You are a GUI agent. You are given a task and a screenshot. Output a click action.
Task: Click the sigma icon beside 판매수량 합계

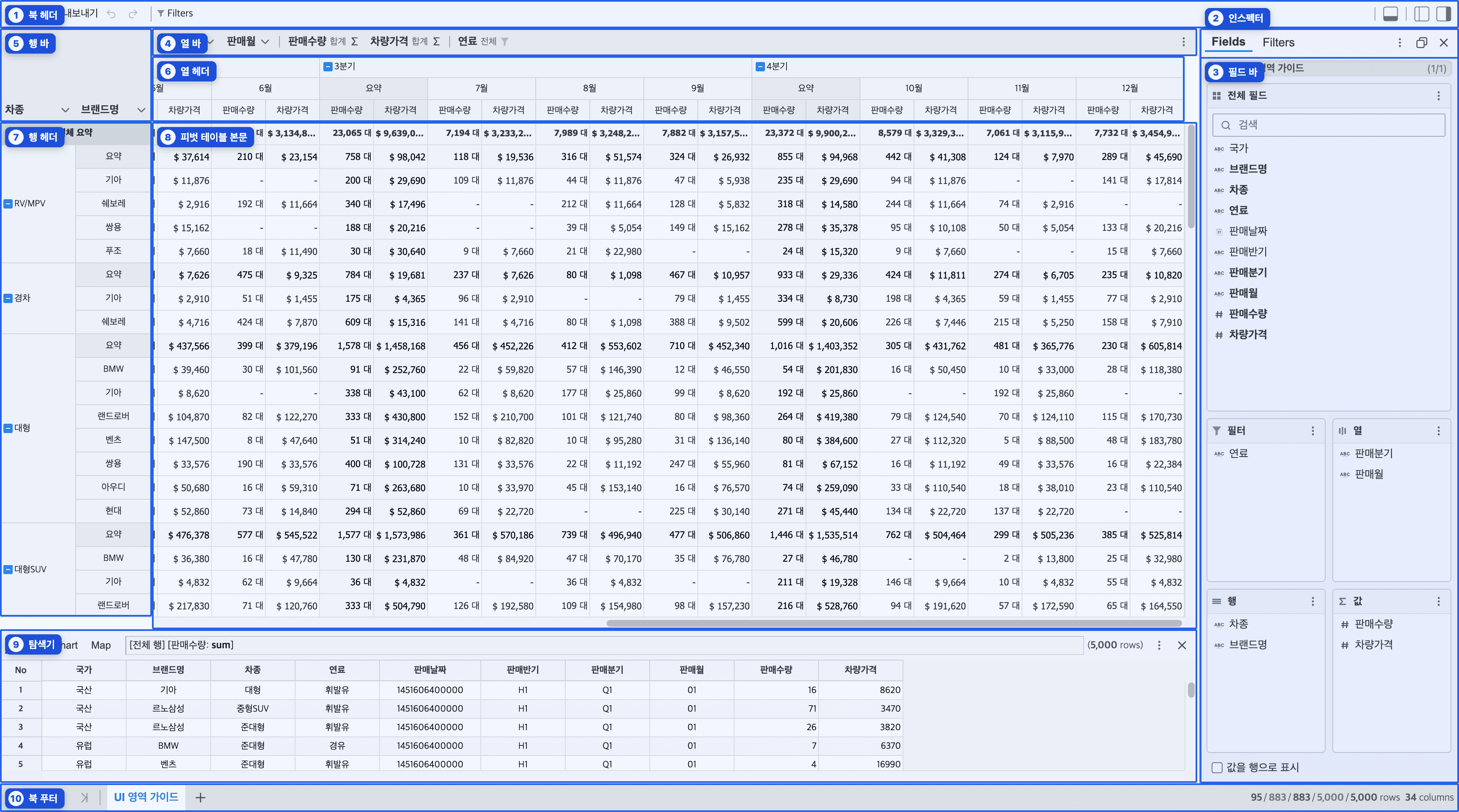pos(355,41)
